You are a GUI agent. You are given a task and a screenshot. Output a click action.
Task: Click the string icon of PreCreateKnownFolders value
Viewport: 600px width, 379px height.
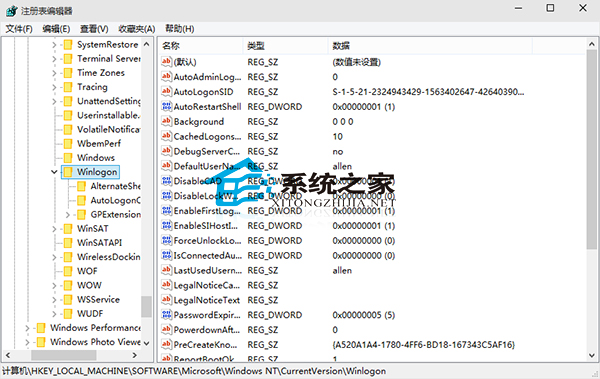pos(166,345)
